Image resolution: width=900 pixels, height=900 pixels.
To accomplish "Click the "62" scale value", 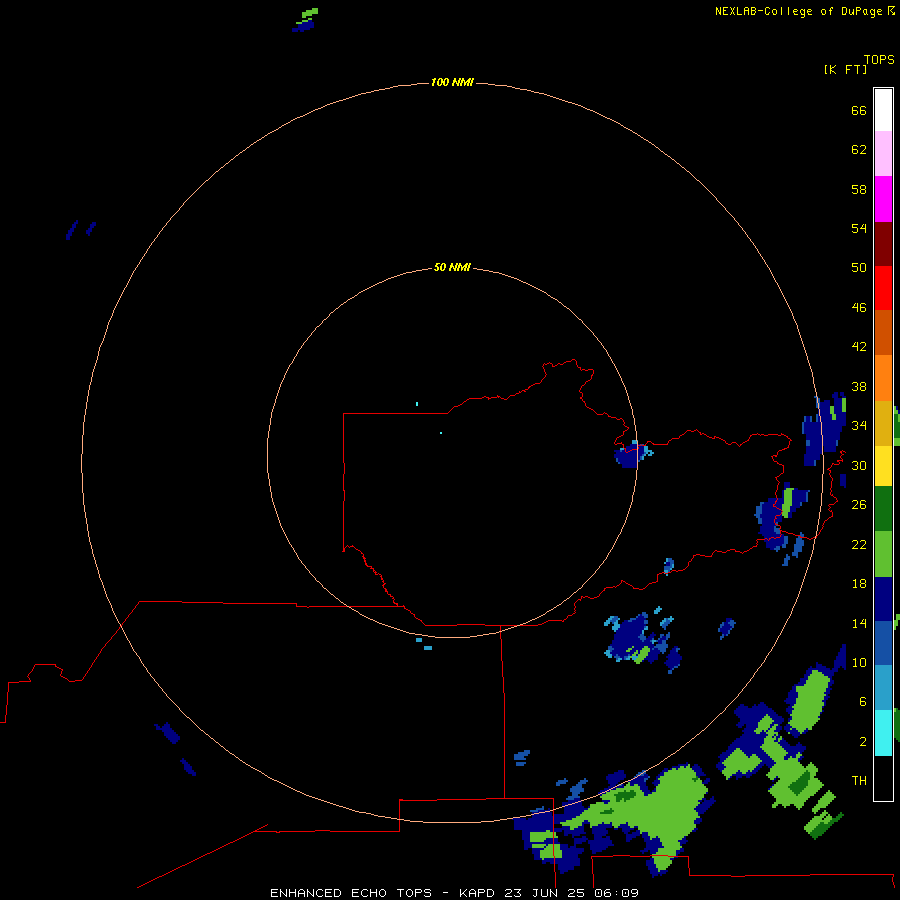I will pos(859,150).
